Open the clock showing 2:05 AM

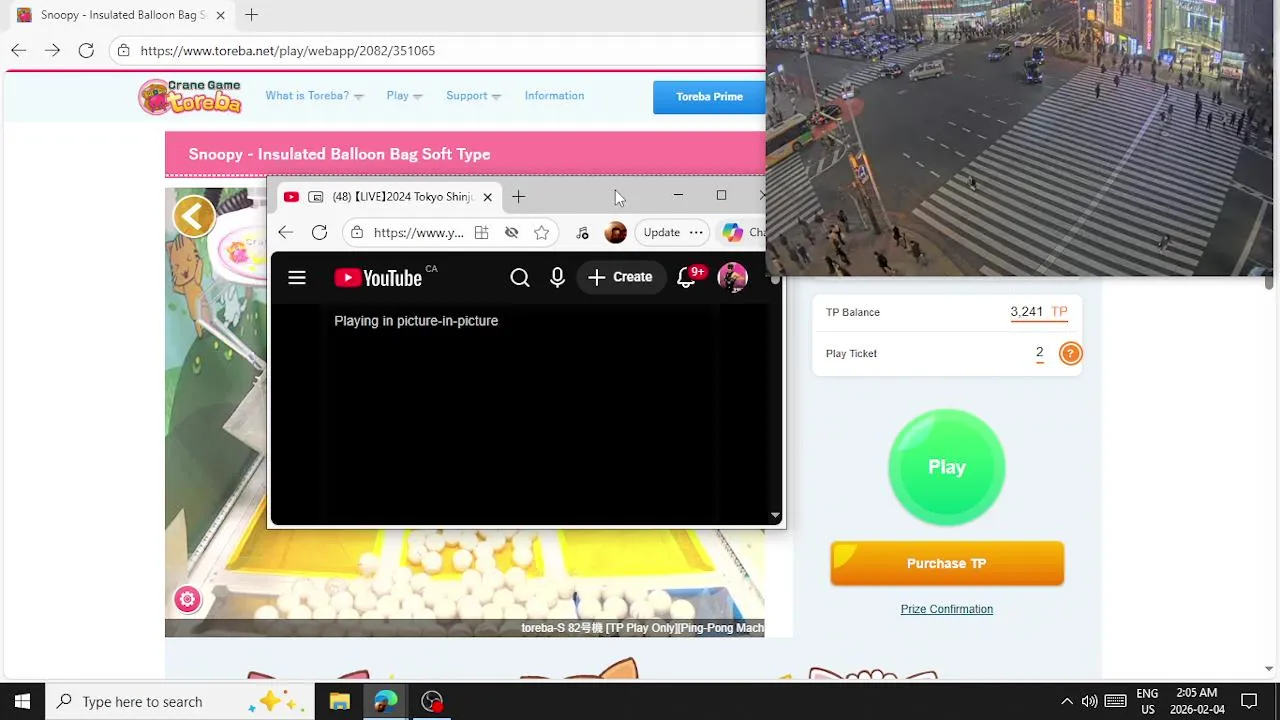click(x=1197, y=701)
